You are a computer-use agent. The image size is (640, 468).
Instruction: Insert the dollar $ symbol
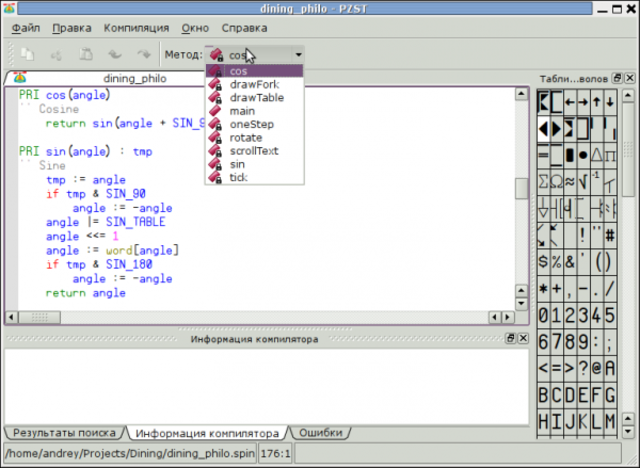pyautogui.click(x=543, y=262)
